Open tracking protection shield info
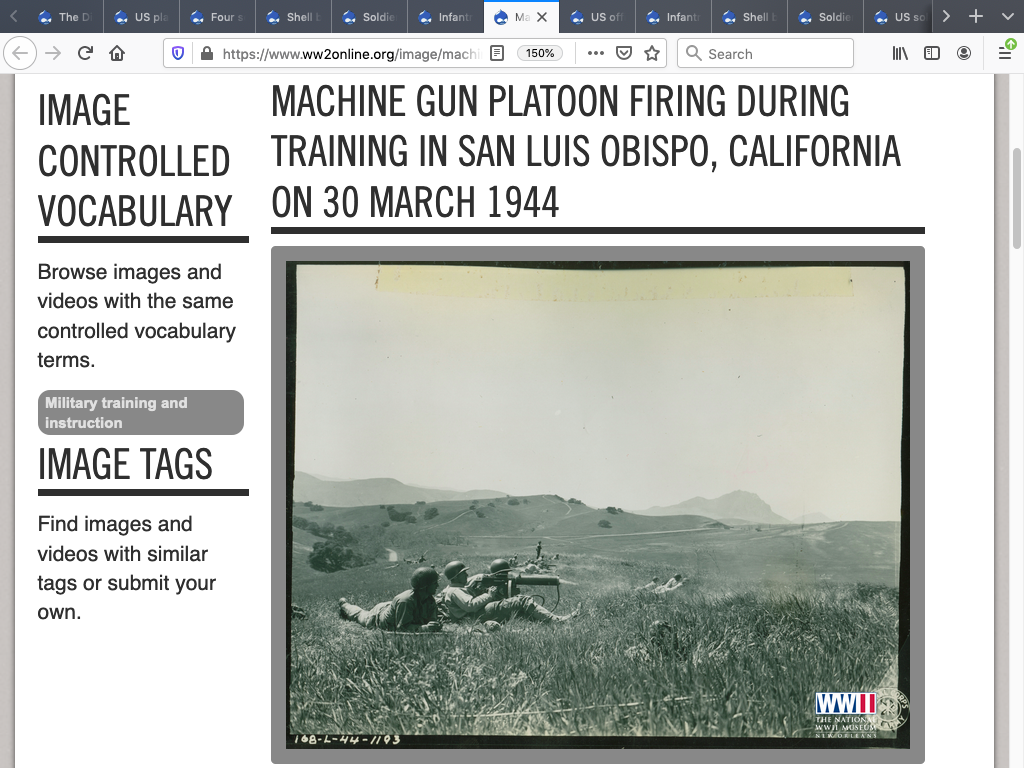Image resolution: width=1024 pixels, height=768 pixels. point(178,54)
